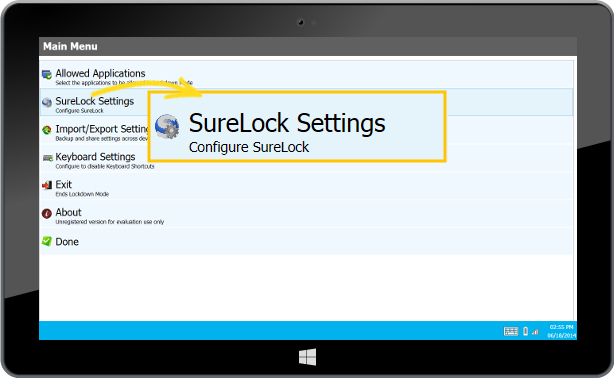Select Done to finish

[x=306, y=241]
